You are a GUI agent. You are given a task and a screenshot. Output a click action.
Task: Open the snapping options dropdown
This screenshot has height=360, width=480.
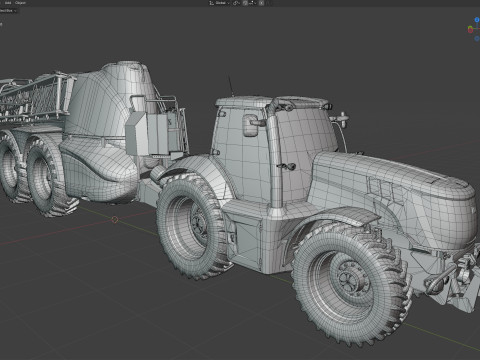[252, 3]
